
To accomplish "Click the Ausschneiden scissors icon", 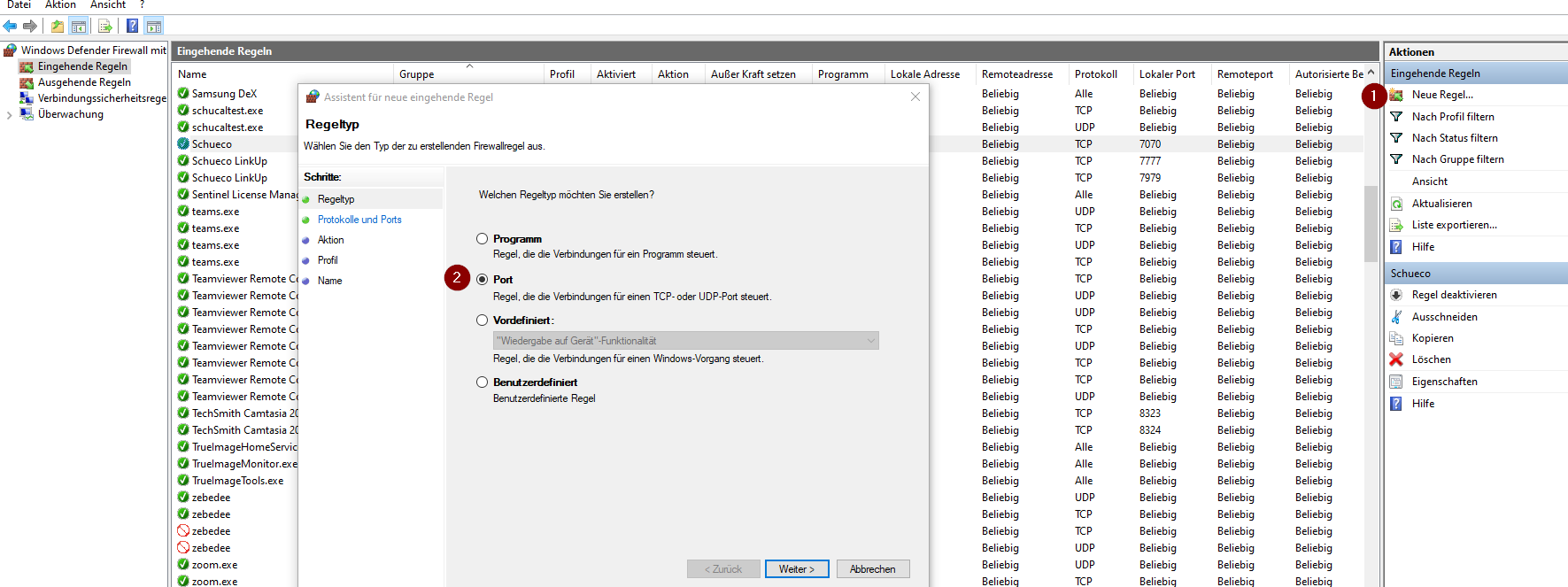I will pyautogui.click(x=1396, y=317).
